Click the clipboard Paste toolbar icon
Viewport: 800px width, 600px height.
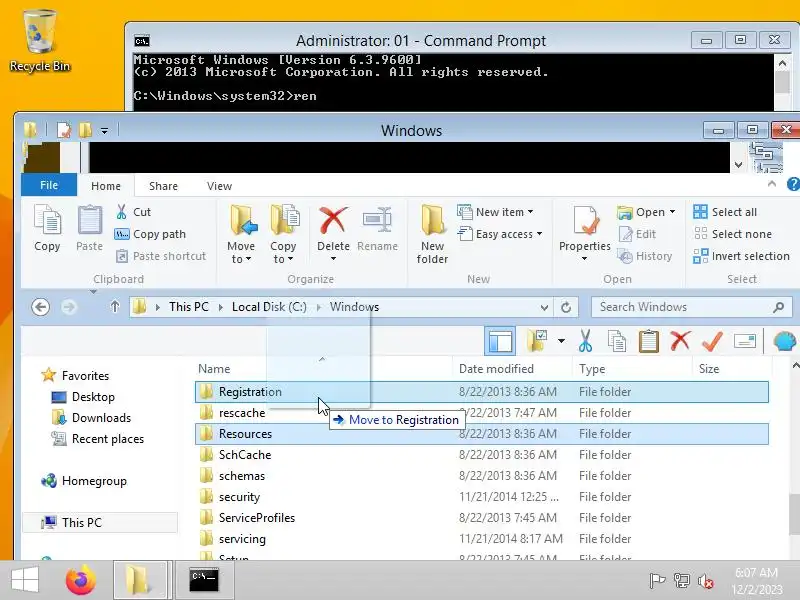pyautogui.click(x=648, y=341)
